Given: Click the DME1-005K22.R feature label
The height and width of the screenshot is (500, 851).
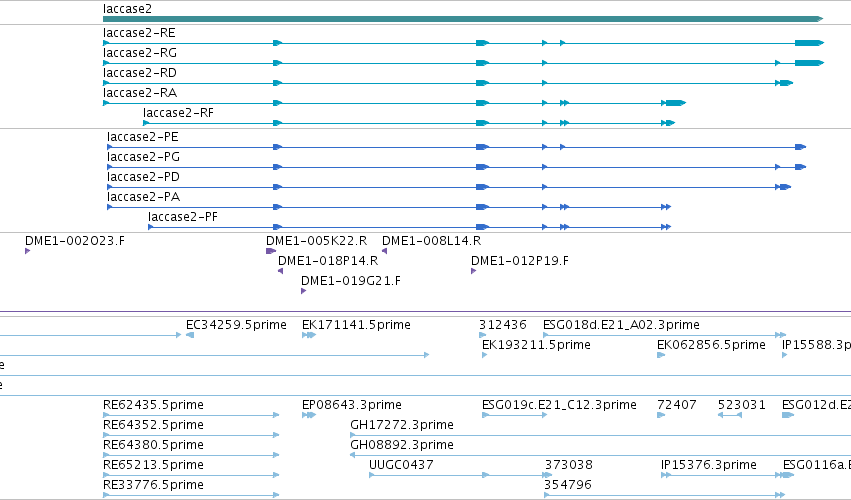Looking at the screenshot, I should [316, 241].
